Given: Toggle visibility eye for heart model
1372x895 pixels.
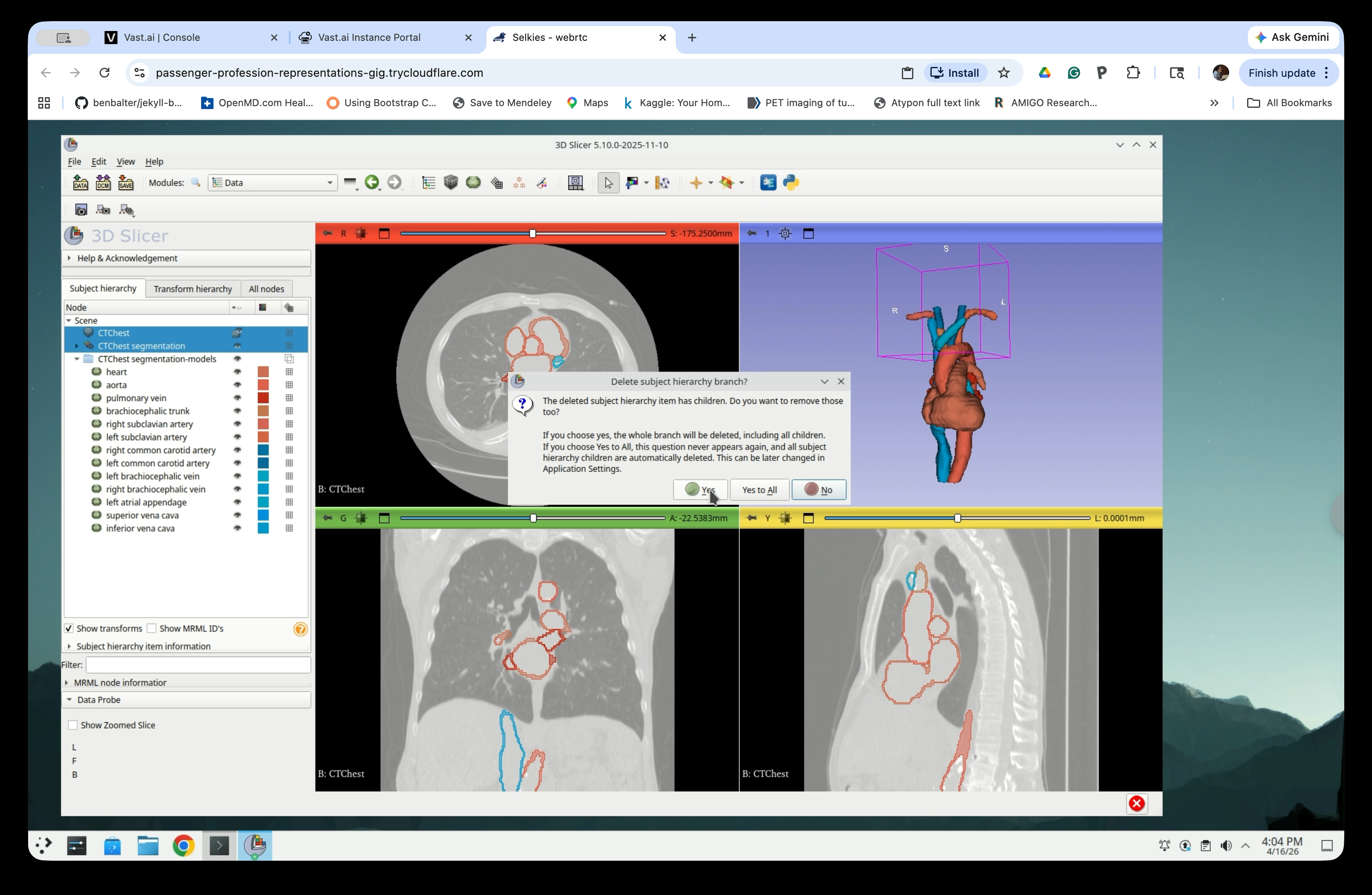Looking at the screenshot, I should pyautogui.click(x=237, y=372).
